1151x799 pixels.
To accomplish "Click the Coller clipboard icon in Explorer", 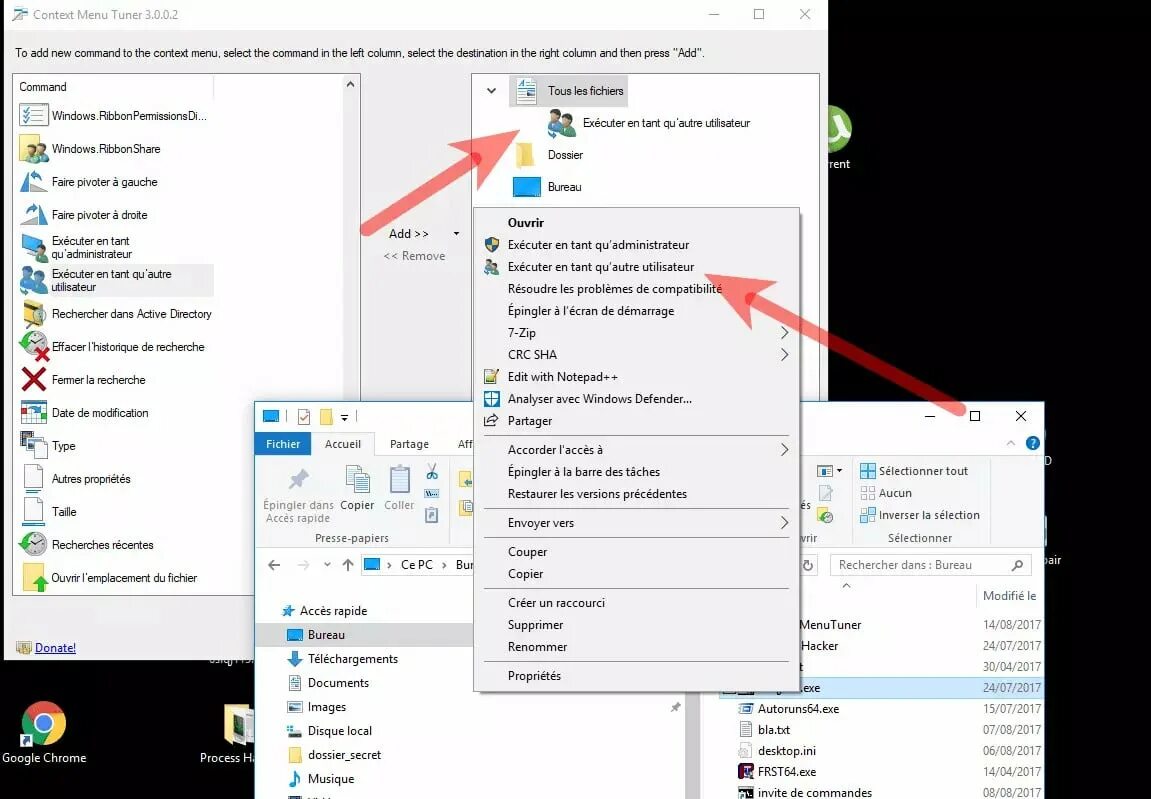I will coord(399,480).
